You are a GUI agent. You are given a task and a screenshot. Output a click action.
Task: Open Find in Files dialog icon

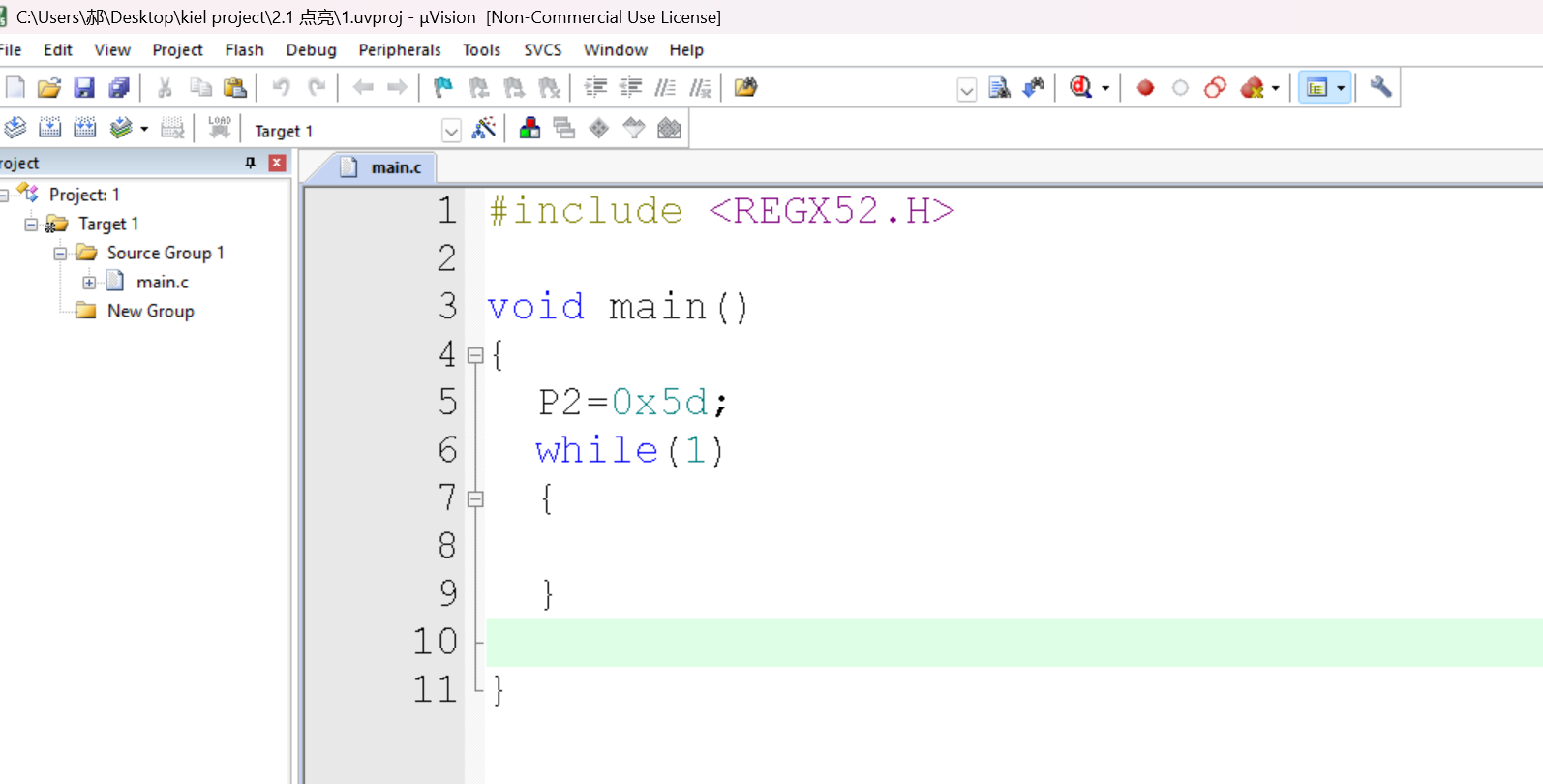tap(745, 88)
